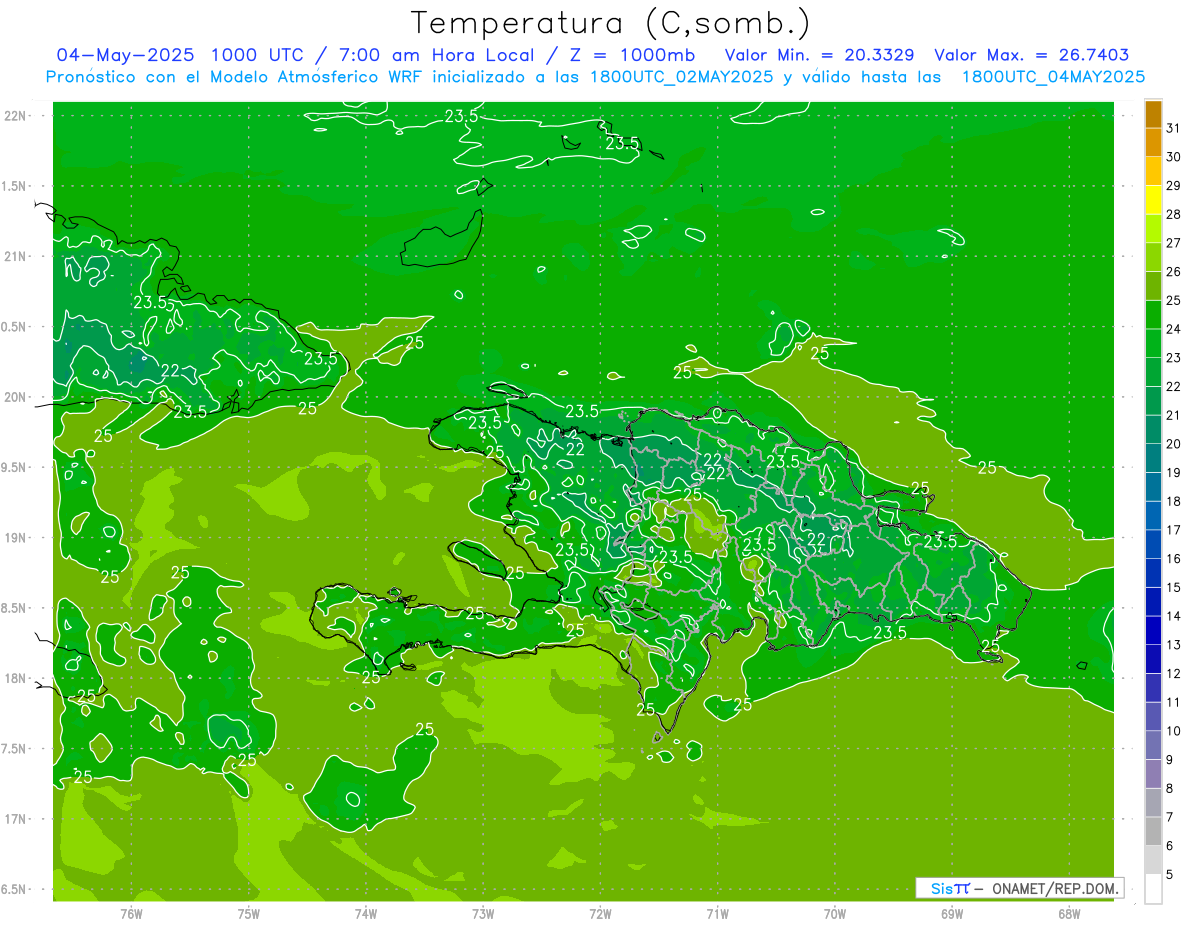Image resolution: width=1200 pixels, height=927 pixels.
Task: Pick the white legend swatch below 5
Action: click(1153, 889)
